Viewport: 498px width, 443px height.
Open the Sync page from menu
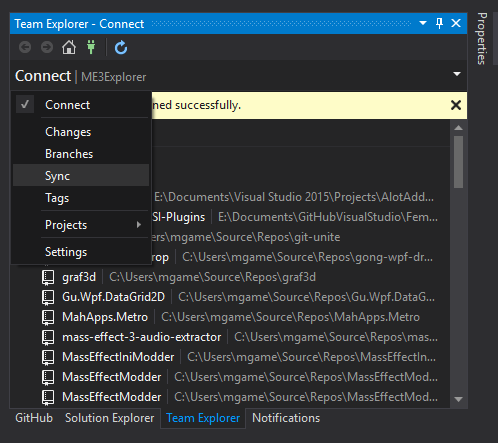click(x=81, y=176)
